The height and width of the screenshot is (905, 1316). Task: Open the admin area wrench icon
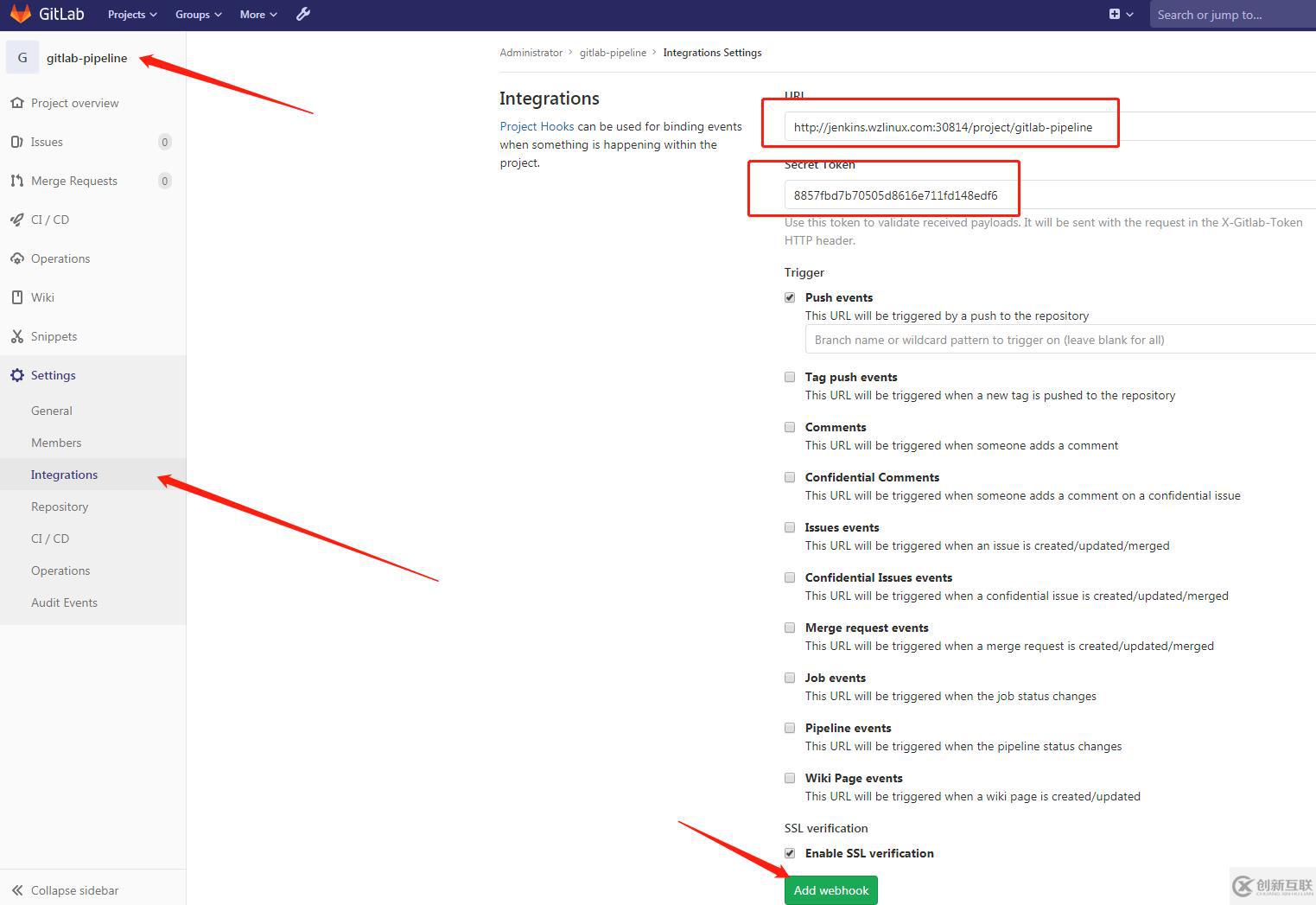303,14
